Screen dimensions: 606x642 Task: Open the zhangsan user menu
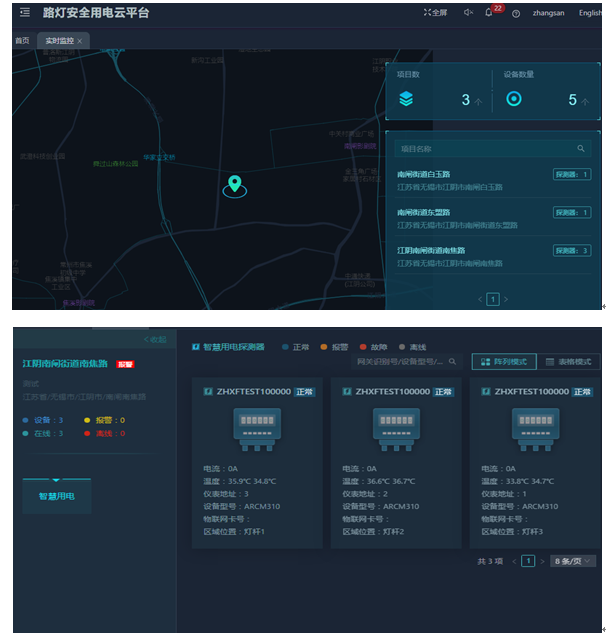pyautogui.click(x=550, y=13)
